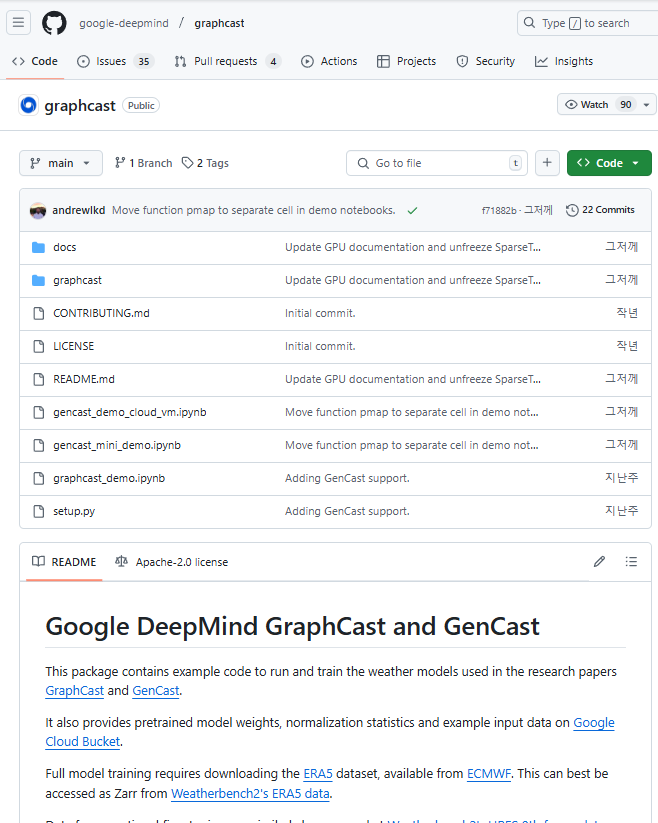Click the file icon beside gencast_mini_demo.ipynb
Viewport: 658px width, 823px height.
[x=38, y=445]
